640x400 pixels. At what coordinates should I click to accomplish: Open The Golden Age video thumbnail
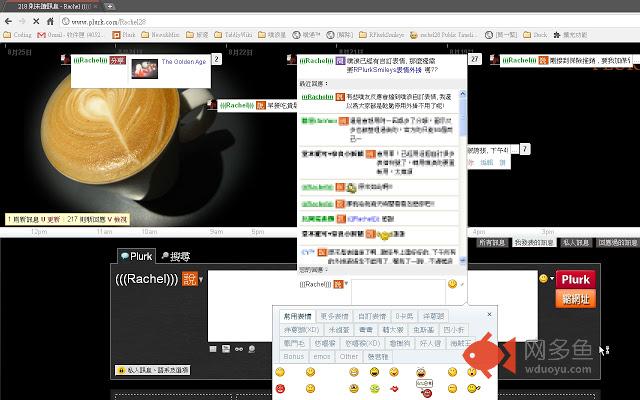coord(144,69)
